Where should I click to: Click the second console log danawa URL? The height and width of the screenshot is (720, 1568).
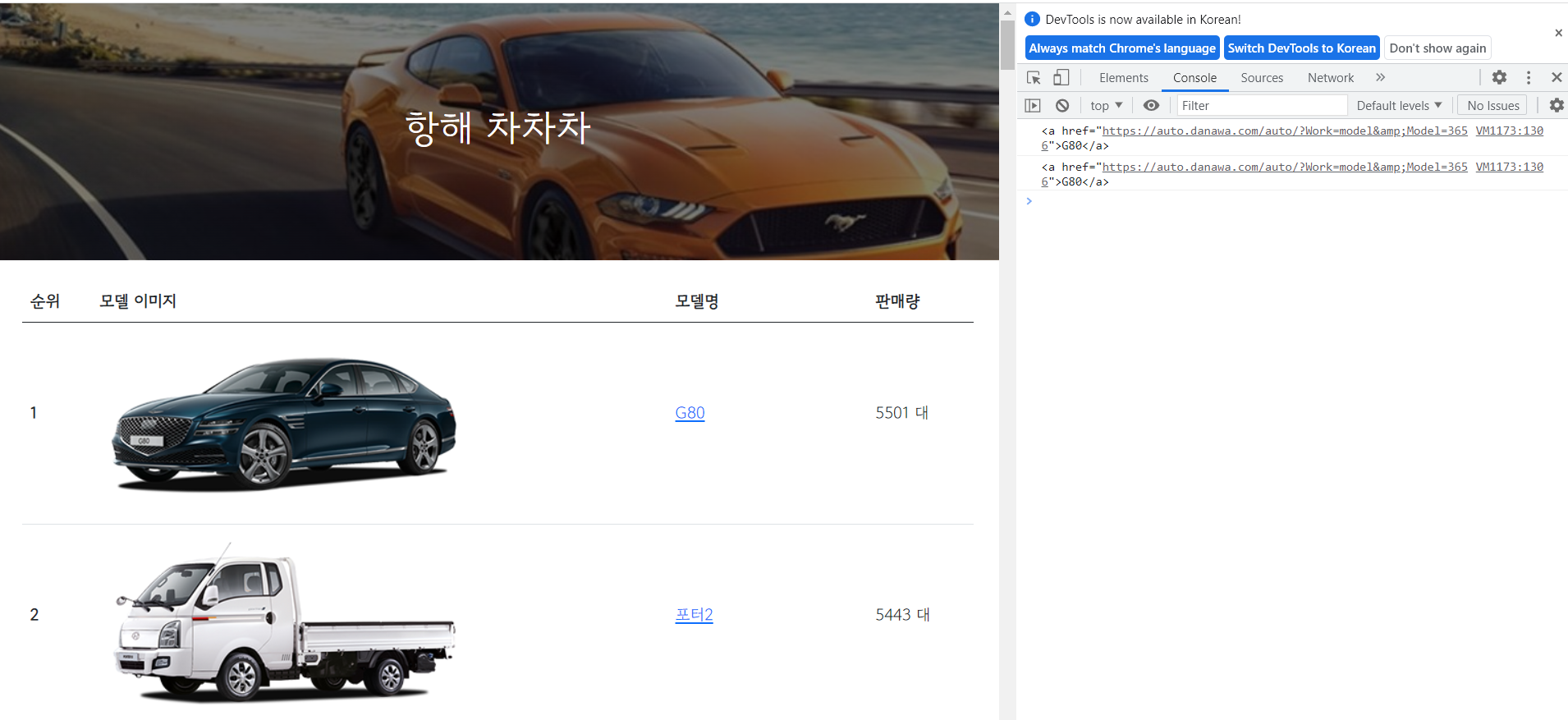pos(1284,167)
